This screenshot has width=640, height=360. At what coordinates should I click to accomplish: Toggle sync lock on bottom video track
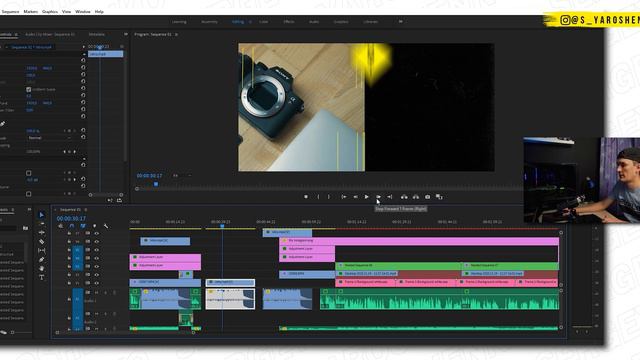pos(88,282)
